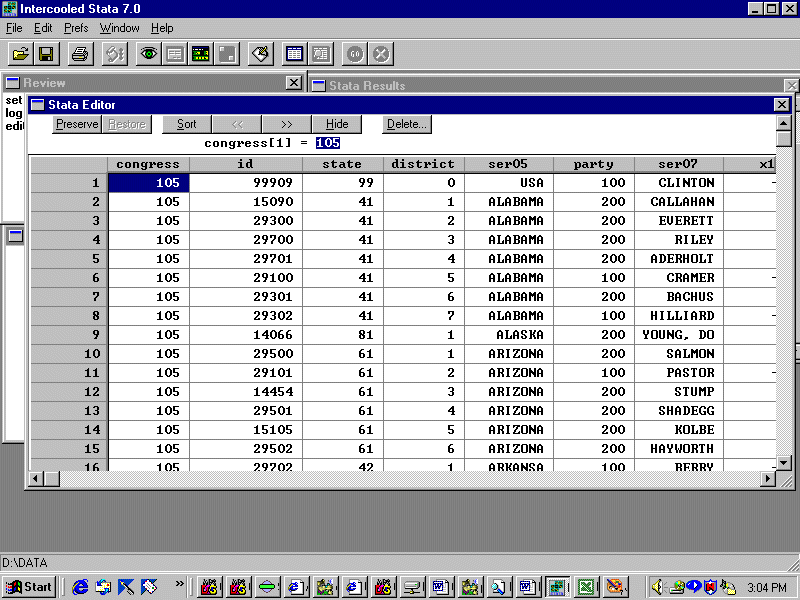Click the Delete... button
Image resolution: width=800 pixels, height=600 pixels.
(x=407, y=124)
